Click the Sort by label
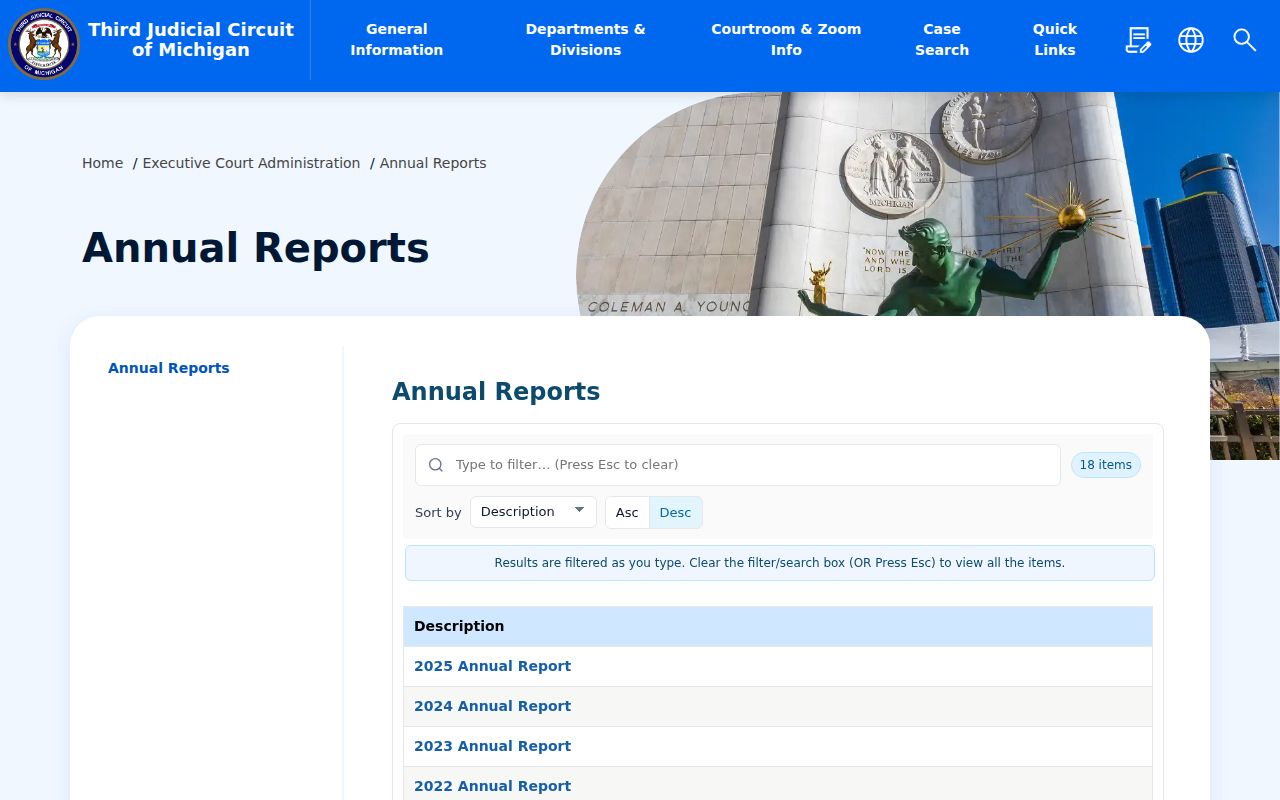This screenshot has height=800, width=1280. coord(438,512)
